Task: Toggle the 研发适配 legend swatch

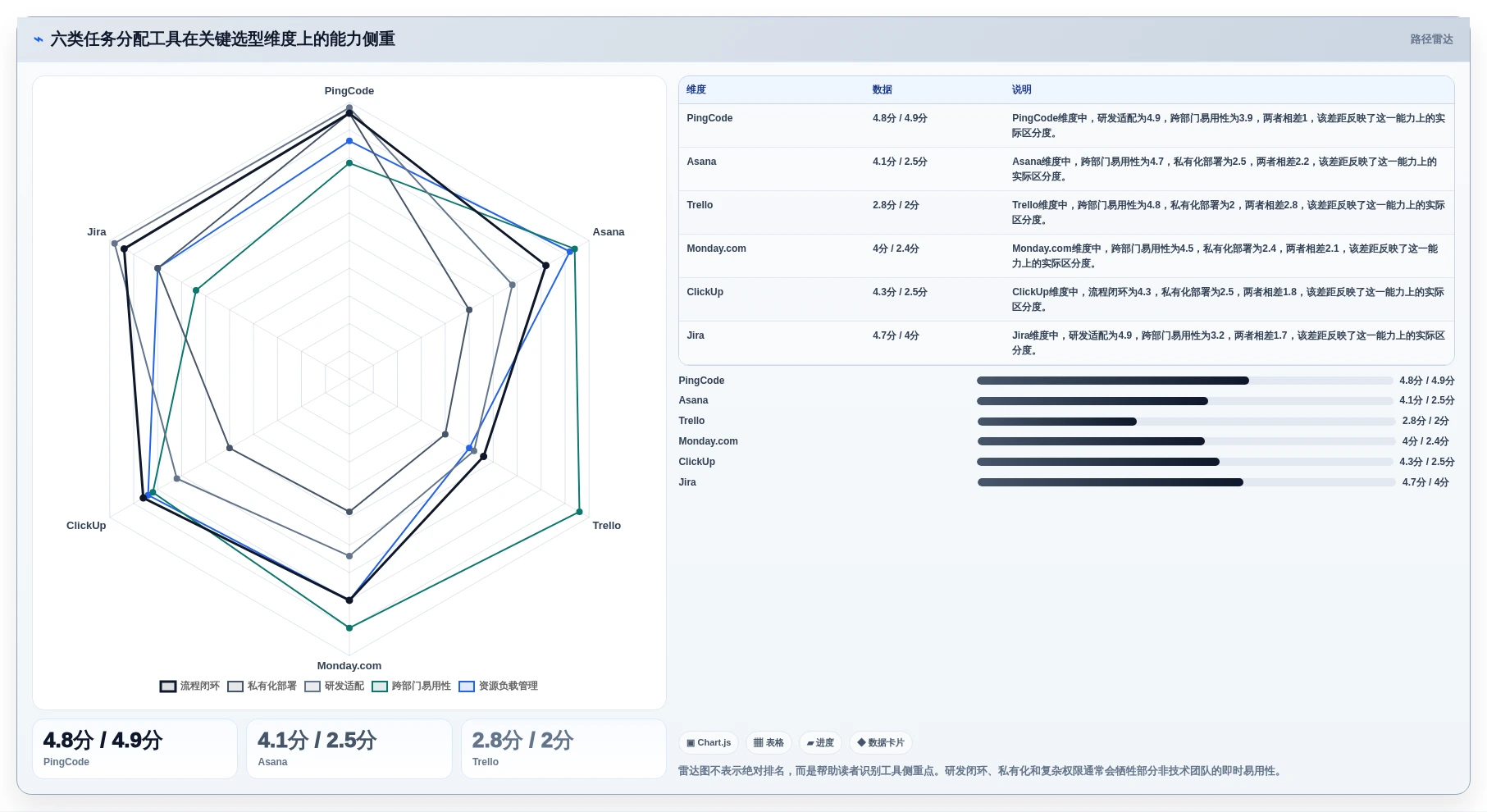Action: coord(312,687)
